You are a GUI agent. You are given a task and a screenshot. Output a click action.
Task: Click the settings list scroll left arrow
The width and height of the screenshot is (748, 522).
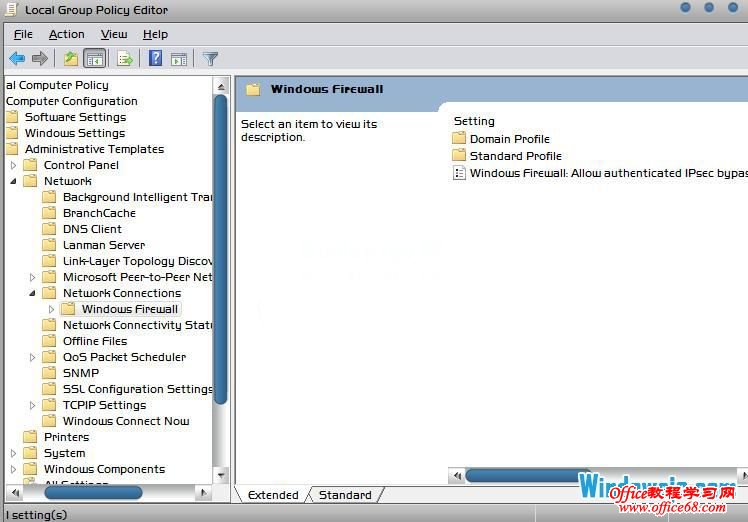[457, 476]
